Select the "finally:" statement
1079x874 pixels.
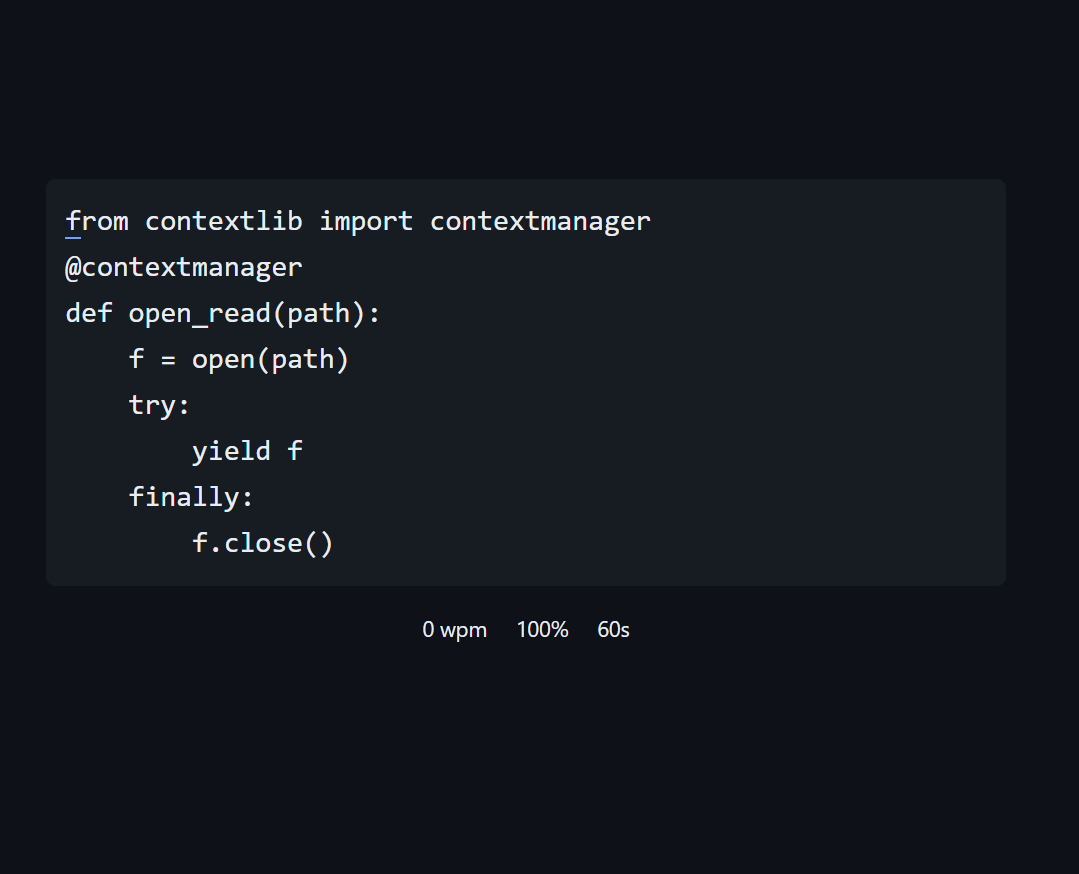[191, 497]
